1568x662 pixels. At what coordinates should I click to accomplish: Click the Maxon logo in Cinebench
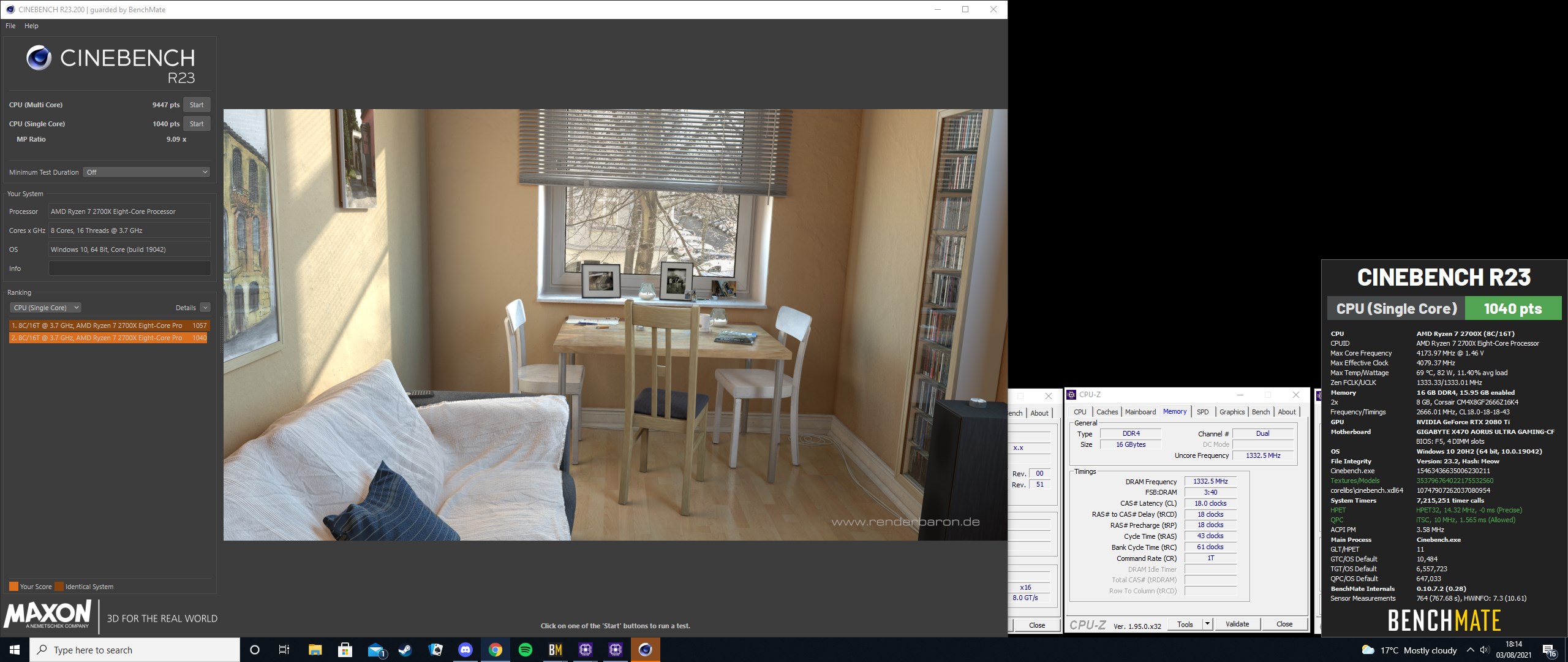pos(48,614)
